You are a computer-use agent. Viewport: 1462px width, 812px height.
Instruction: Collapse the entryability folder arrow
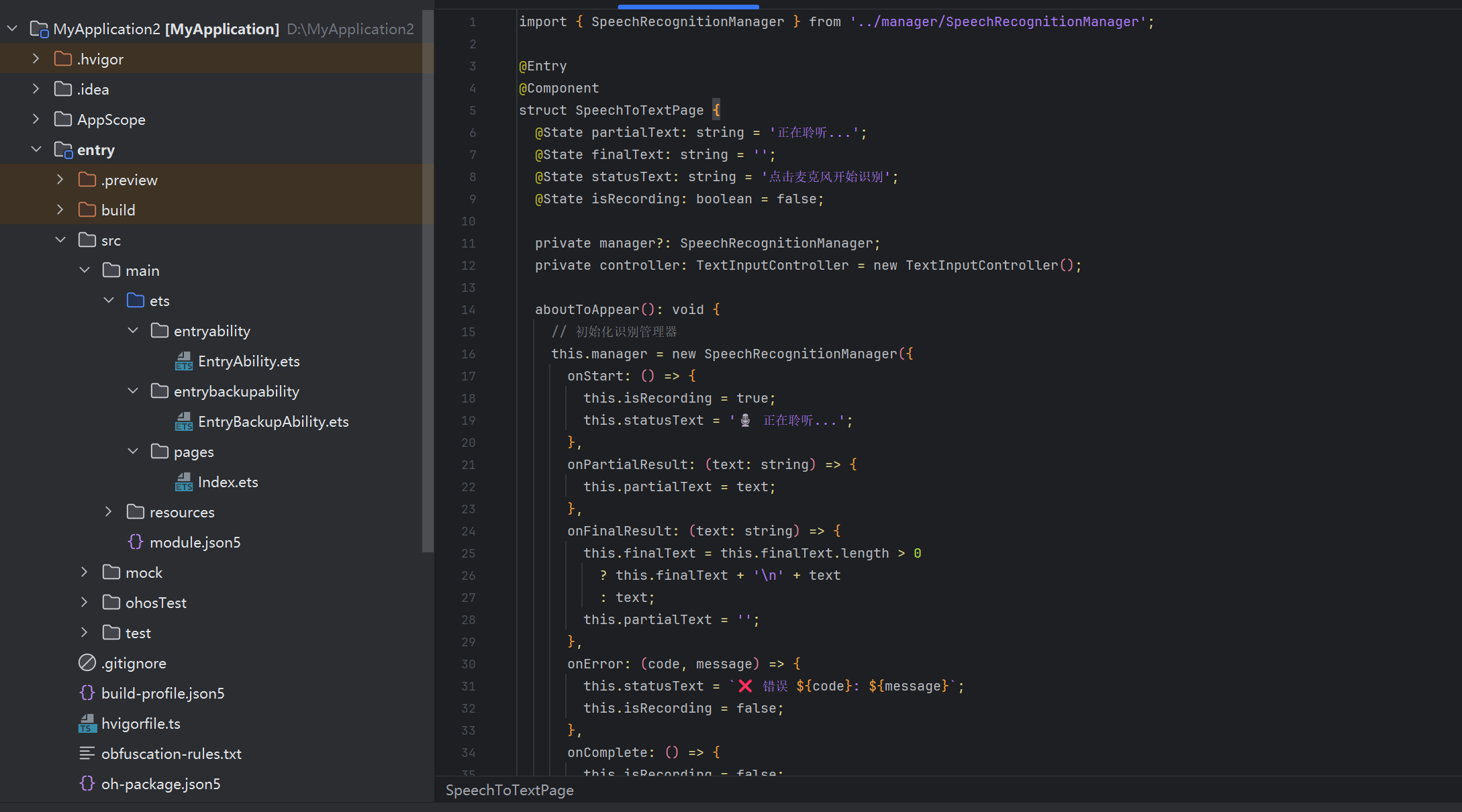133,331
